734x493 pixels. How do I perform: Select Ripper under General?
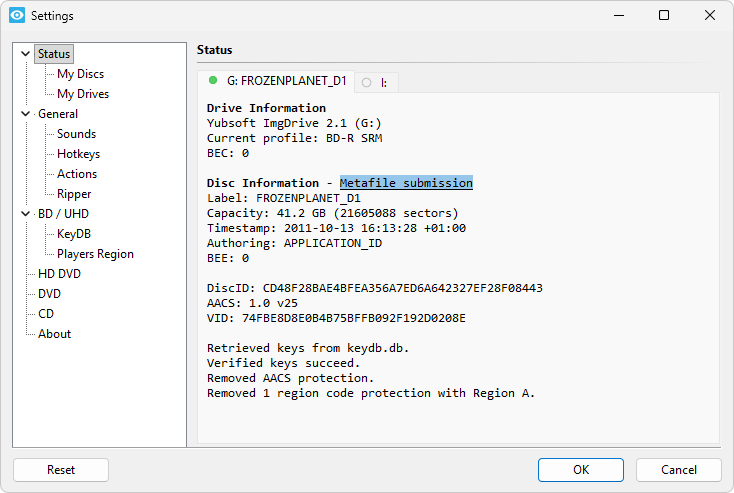[x=74, y=194]
